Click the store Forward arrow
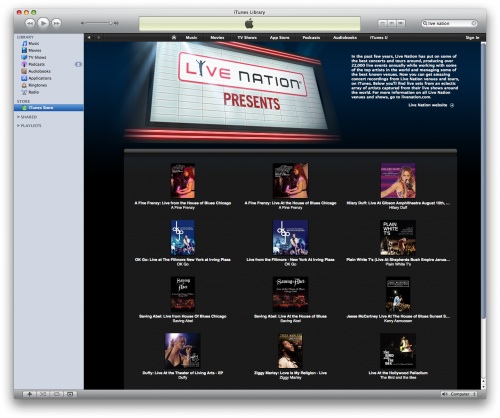This screenshot has width=500, height=418. coord(99,38)
